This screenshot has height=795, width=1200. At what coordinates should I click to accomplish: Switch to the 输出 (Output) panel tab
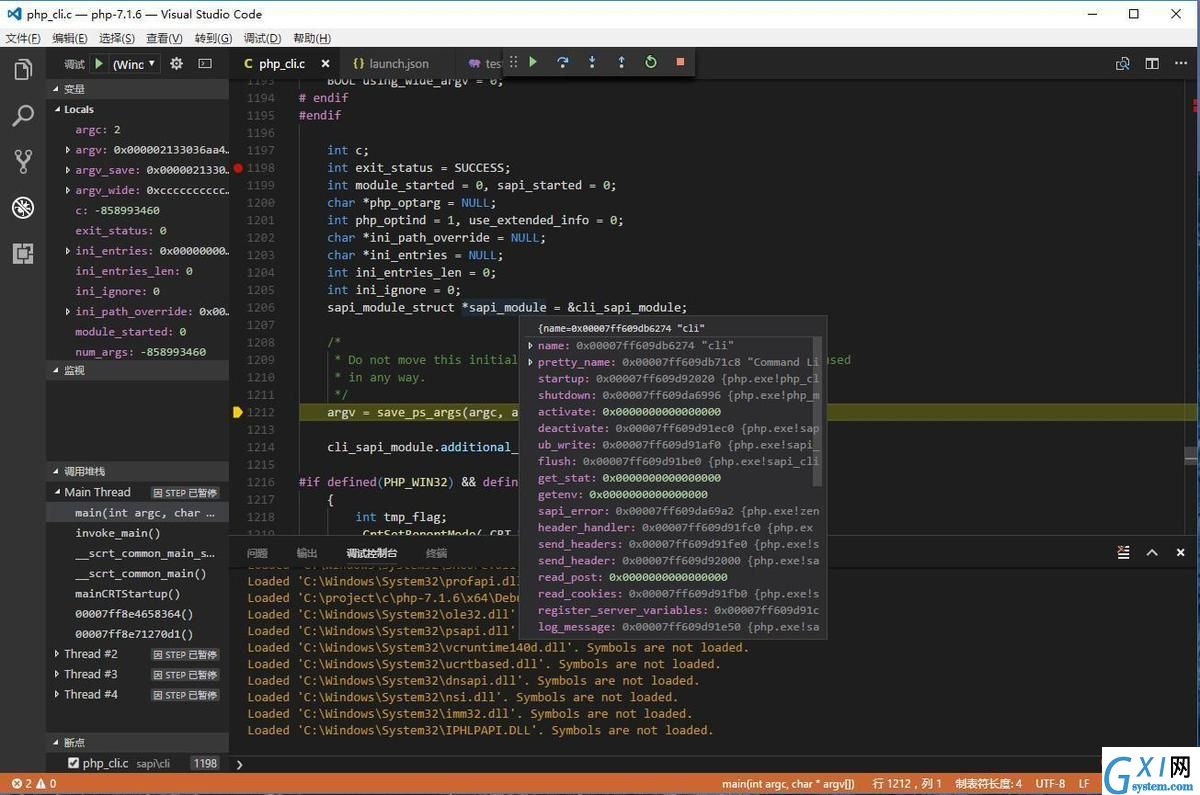(x=307, y=553)
